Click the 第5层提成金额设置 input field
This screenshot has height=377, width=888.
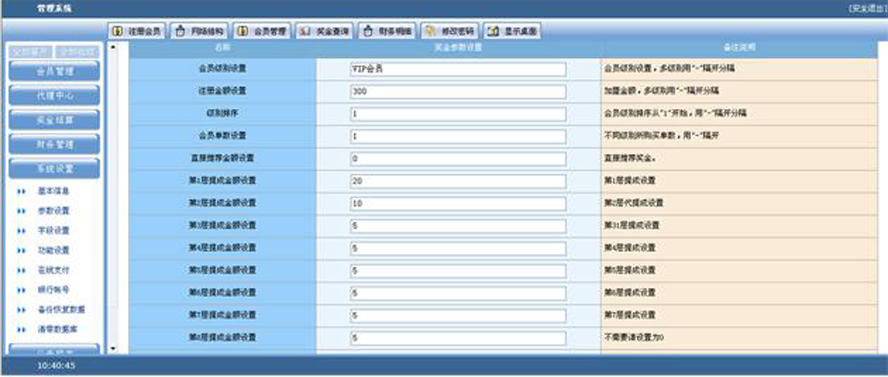click(x=458, y=271)
